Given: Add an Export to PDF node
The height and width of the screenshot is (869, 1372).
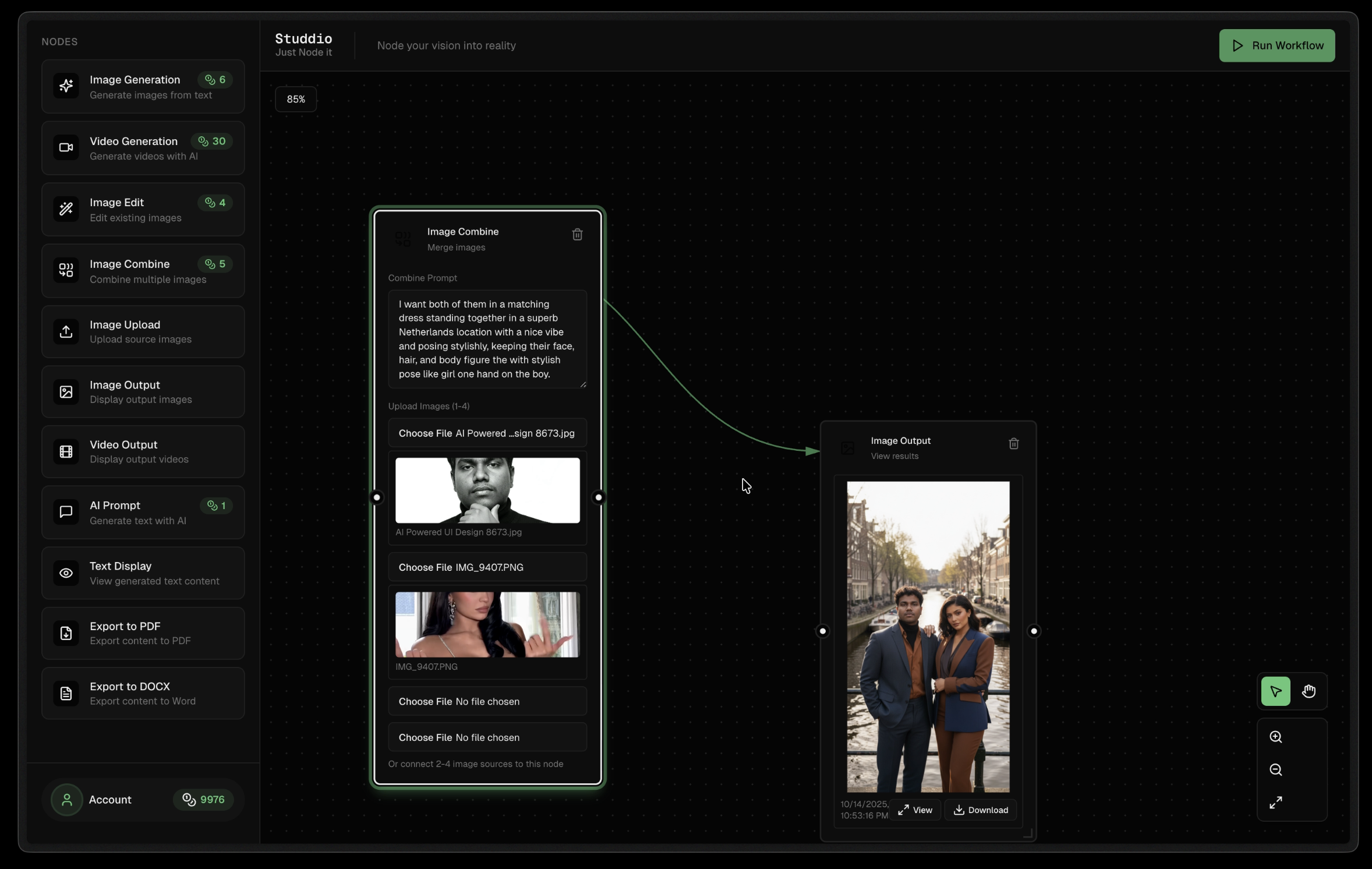Looking at the screenshot, I should pos(143,633).
